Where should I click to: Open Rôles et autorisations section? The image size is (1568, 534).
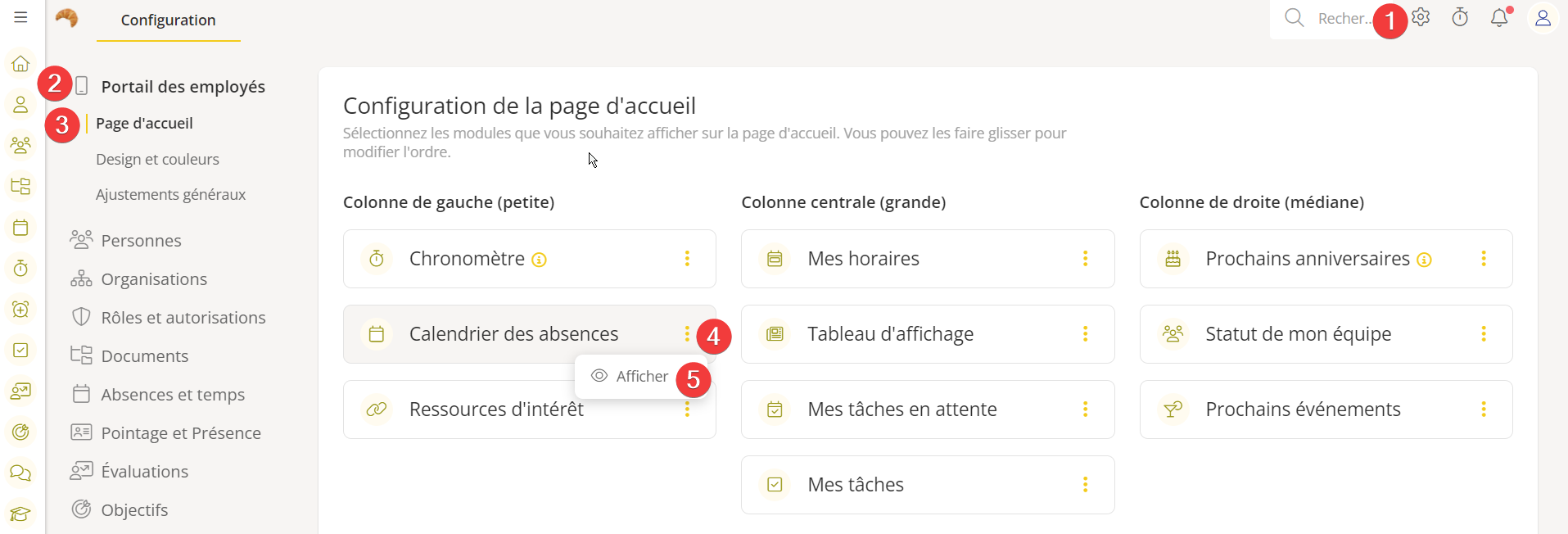183,318
